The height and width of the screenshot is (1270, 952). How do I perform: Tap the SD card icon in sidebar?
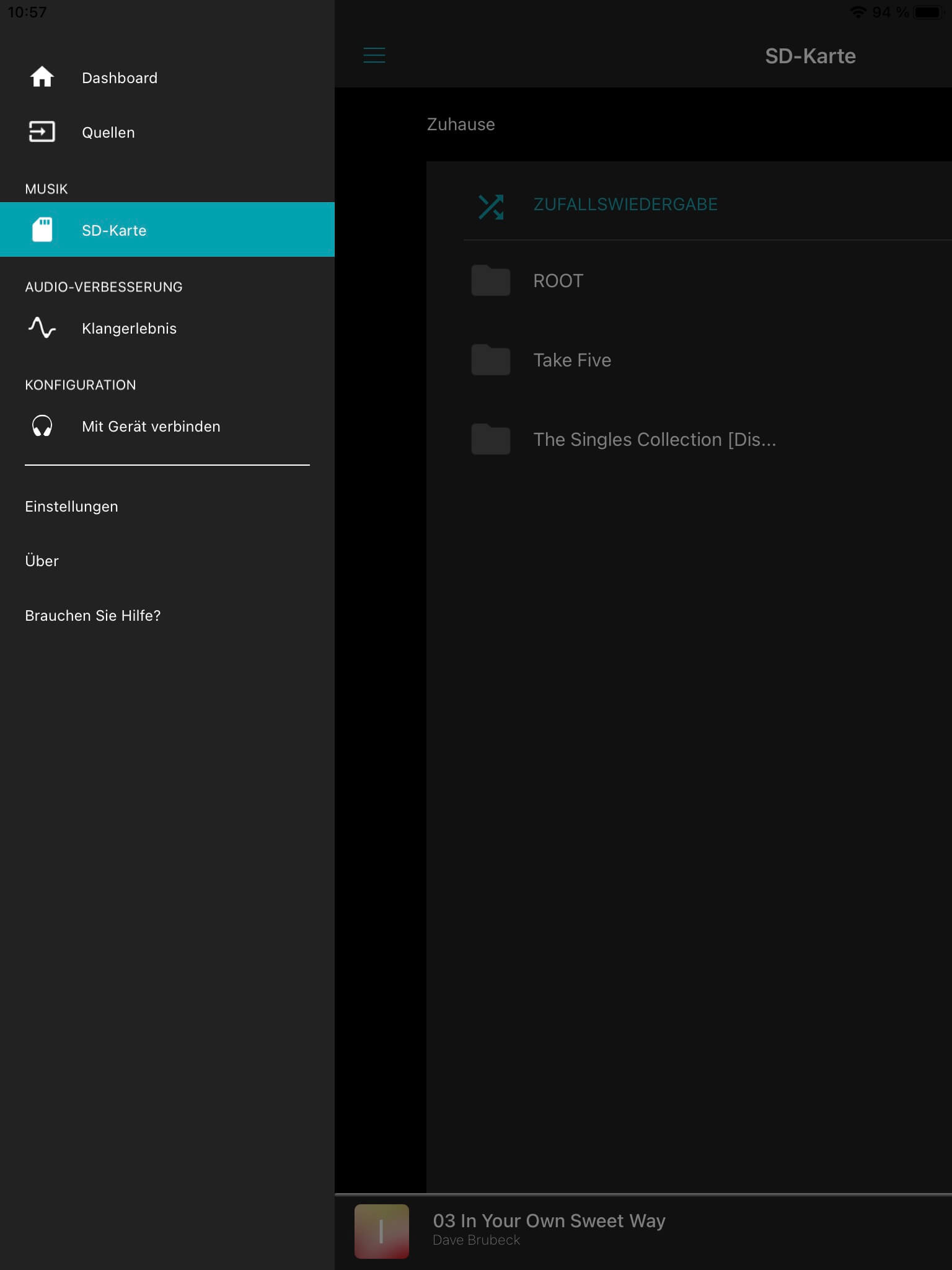(x=42, y=230)
